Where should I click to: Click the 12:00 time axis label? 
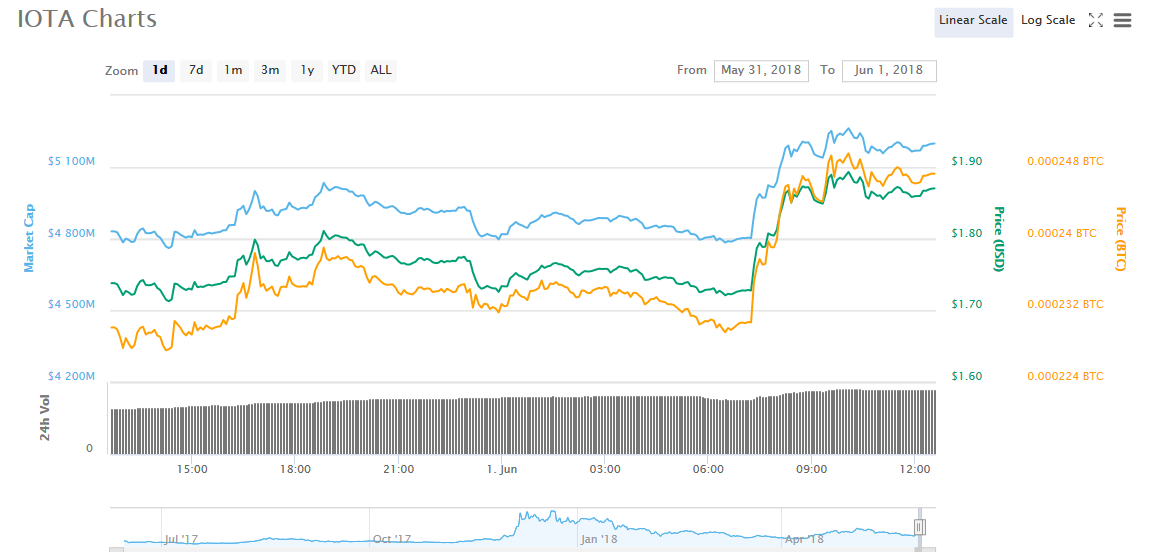pos(915,468)
